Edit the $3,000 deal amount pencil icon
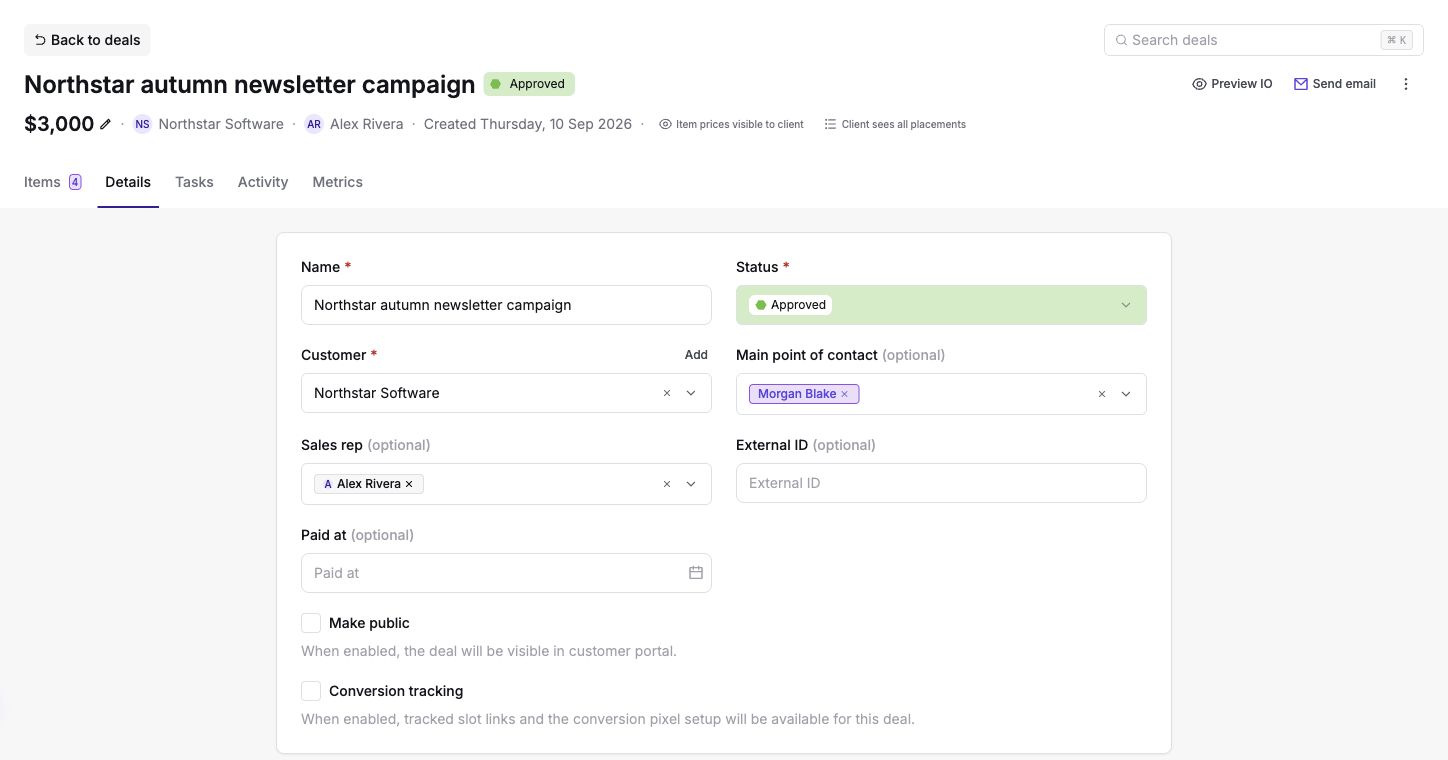This screenshot has width=1448, height=760. [x=106, y=124]
